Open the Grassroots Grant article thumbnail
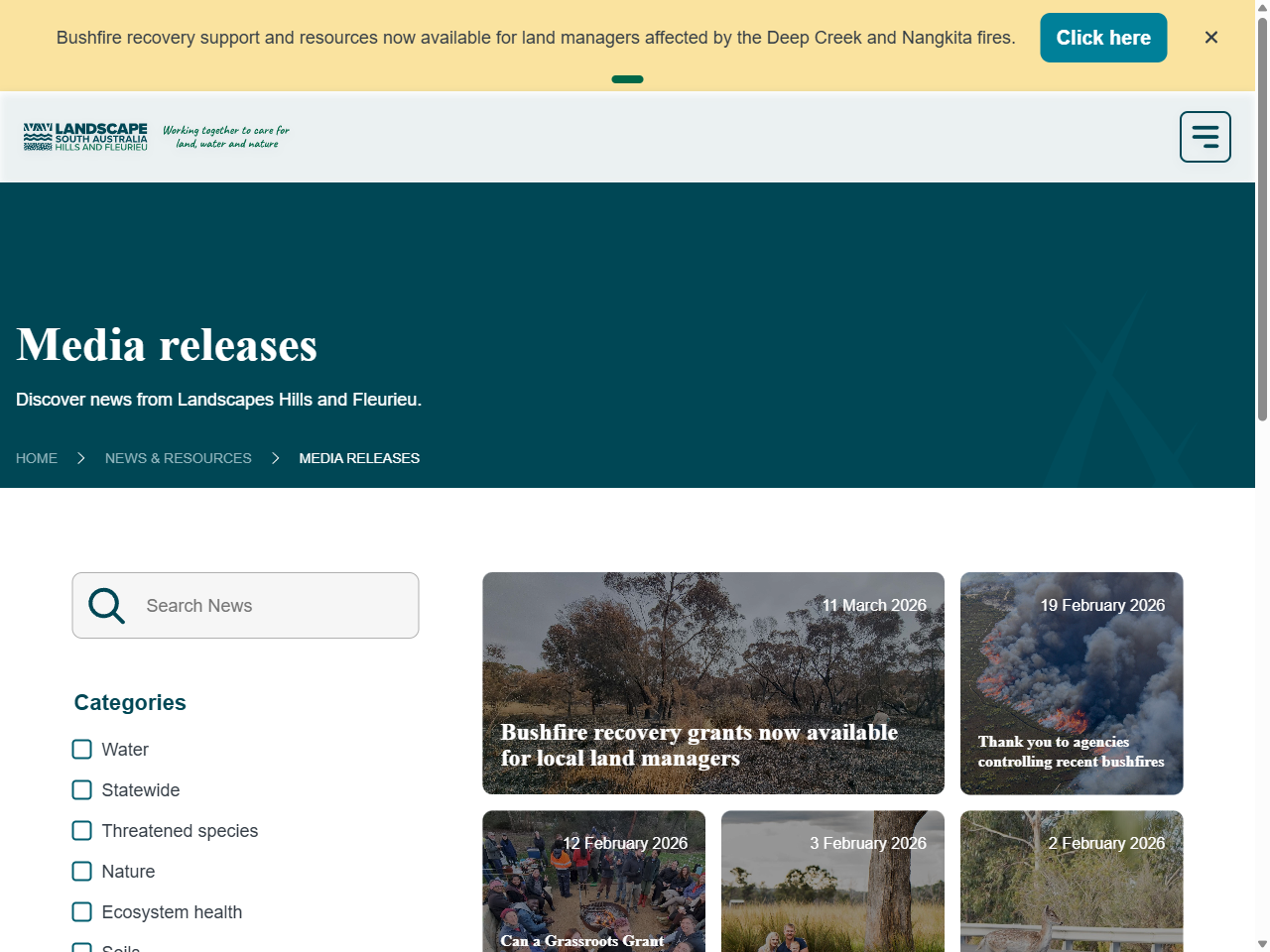Image resolution: width=1270 pixels, height=952 pixels. point(593,882)
